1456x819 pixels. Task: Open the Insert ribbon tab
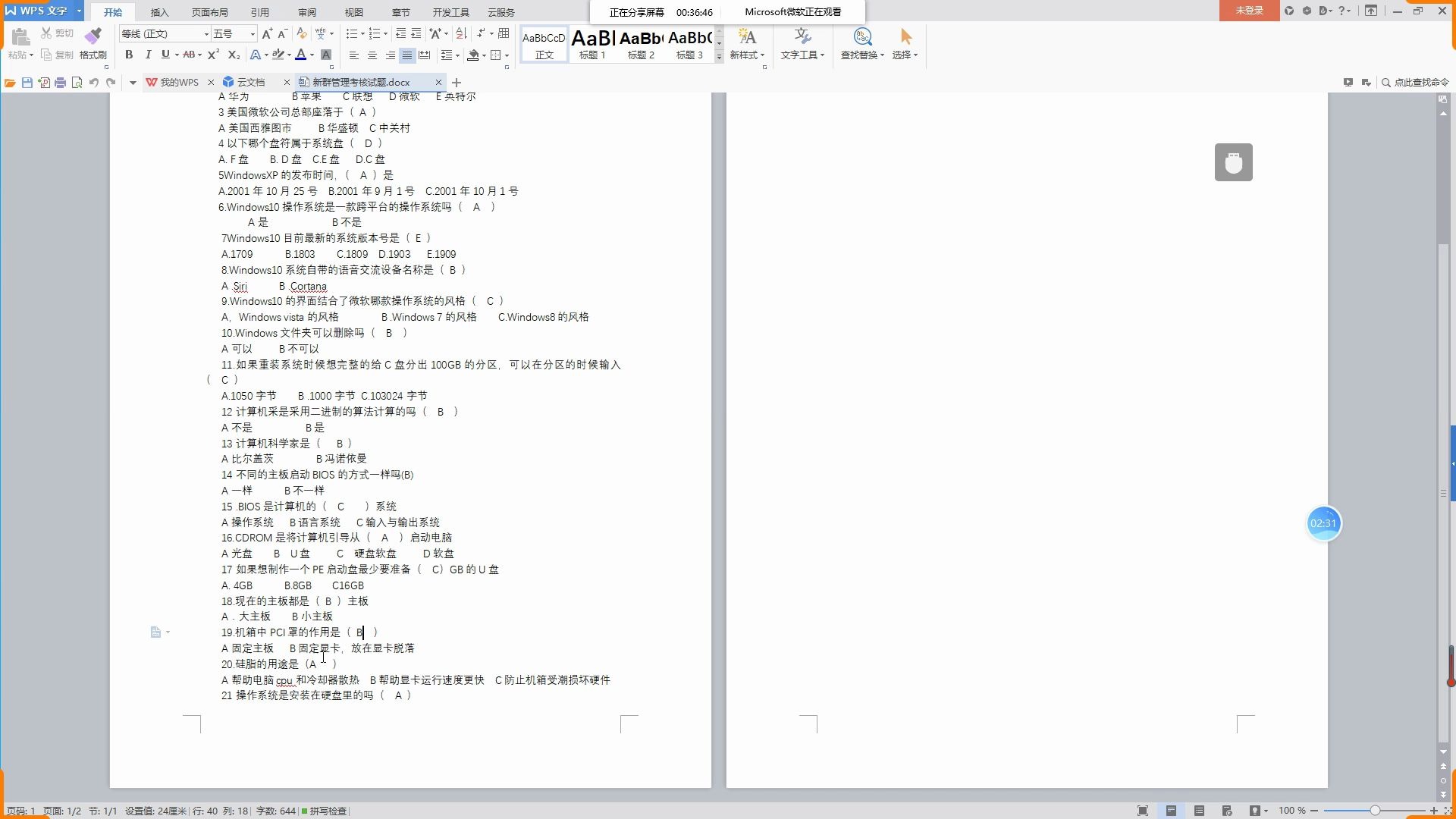click(159, 12)
